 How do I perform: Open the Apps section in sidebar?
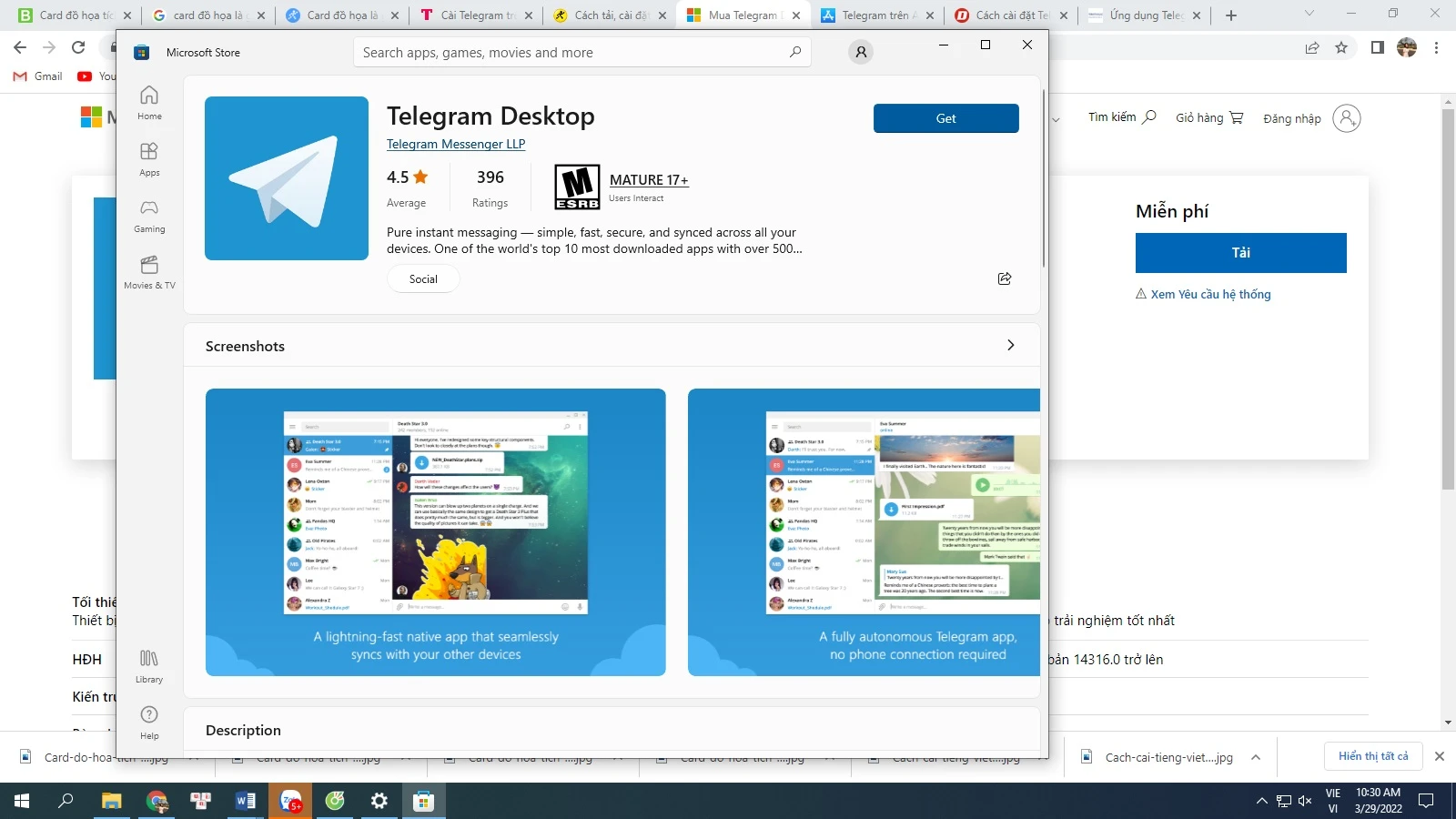[x=149, y=158]
